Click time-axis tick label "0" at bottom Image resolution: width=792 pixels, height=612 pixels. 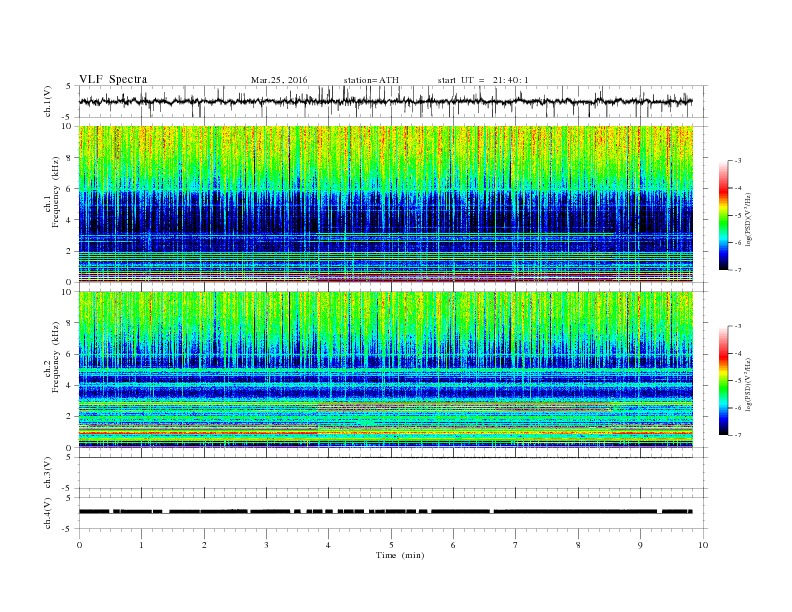(x=79, y=545)
